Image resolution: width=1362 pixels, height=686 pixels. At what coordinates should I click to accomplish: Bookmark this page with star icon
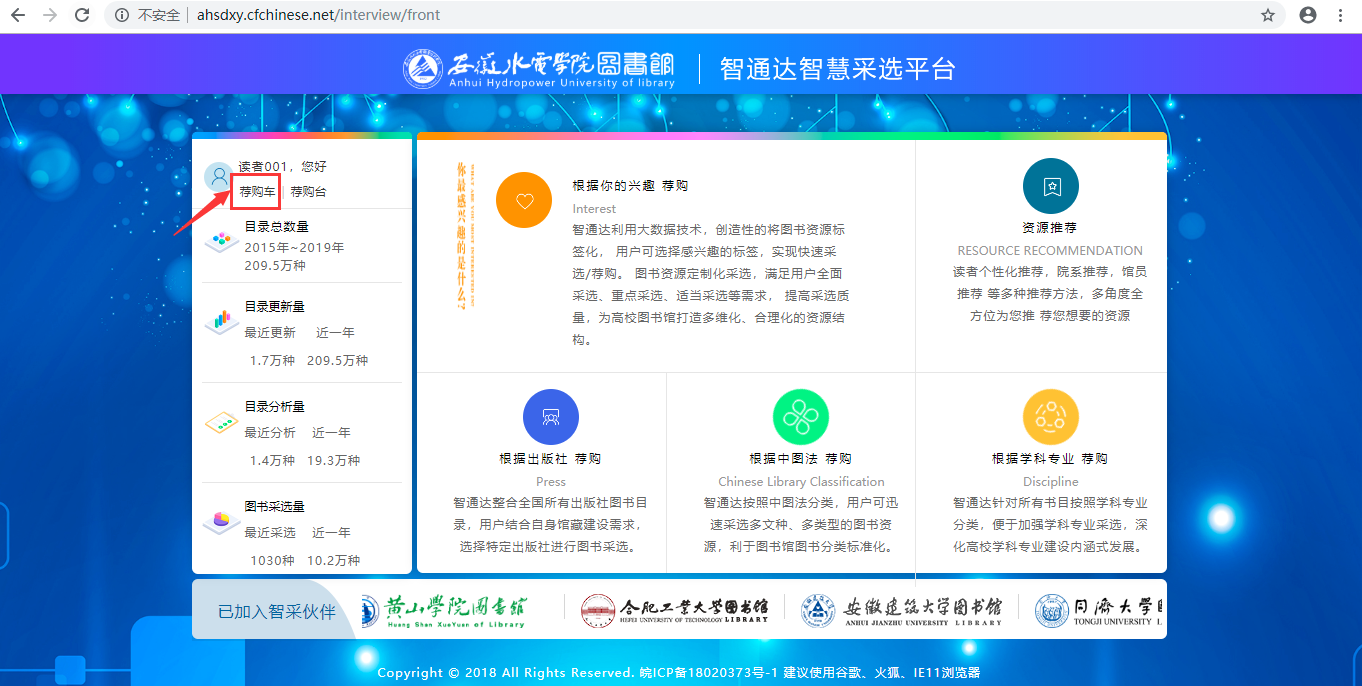coord(1268,15)
